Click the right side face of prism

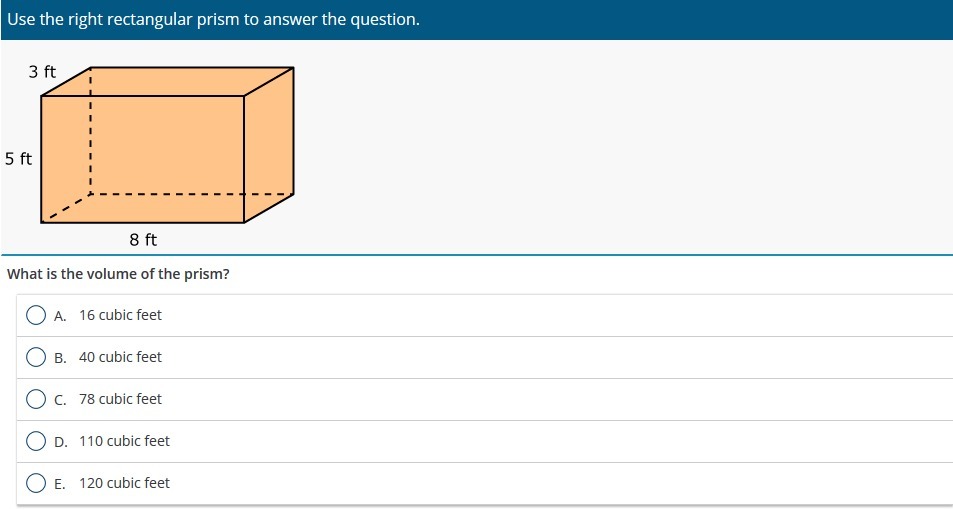tap(269, 145)
